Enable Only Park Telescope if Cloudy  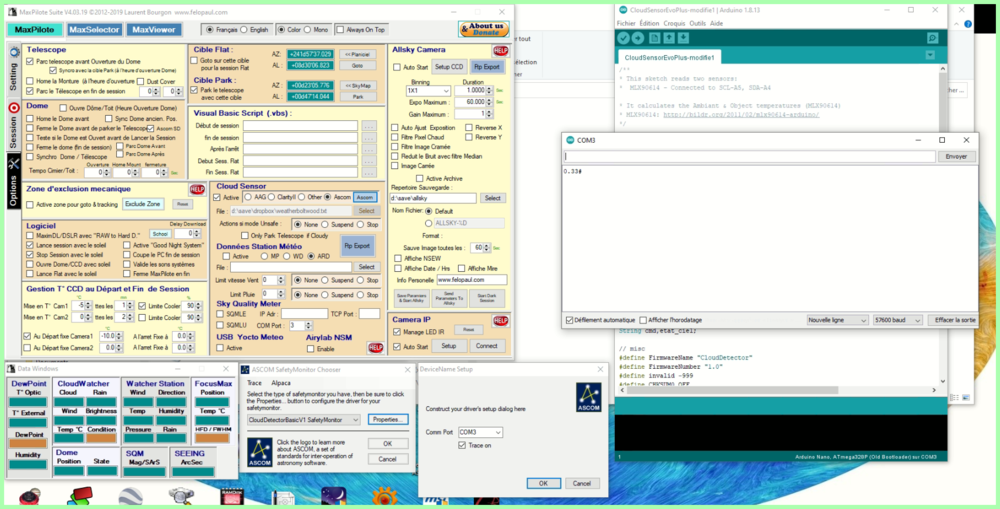tap(245, 235)
